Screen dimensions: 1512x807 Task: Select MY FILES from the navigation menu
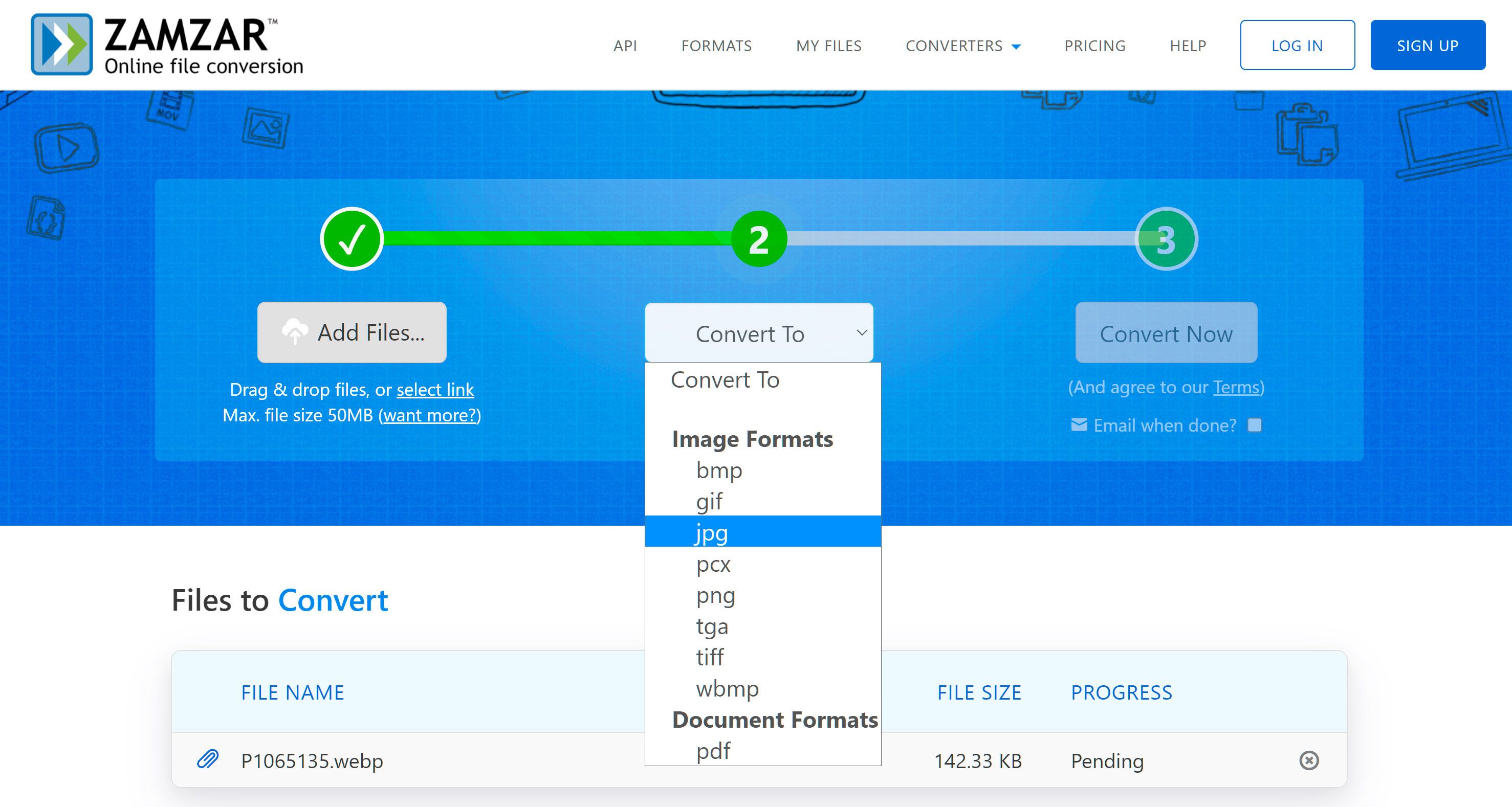pyautogui.click(x=828, y=45)
